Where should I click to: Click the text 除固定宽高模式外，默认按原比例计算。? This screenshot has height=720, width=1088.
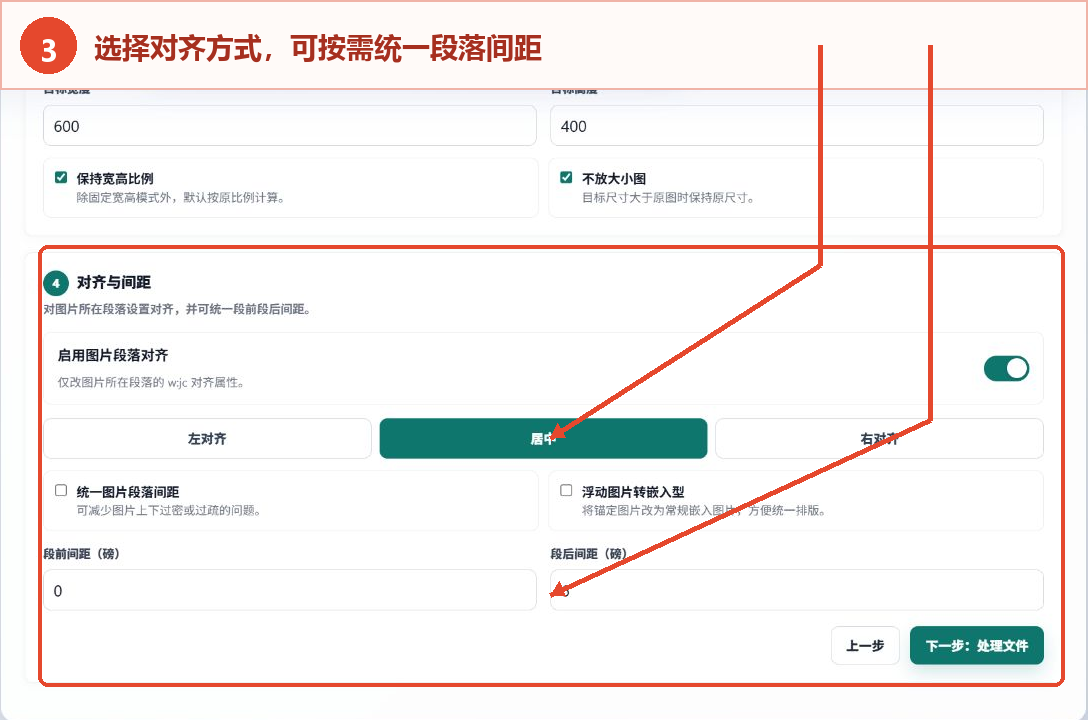(x=180, y=198)
